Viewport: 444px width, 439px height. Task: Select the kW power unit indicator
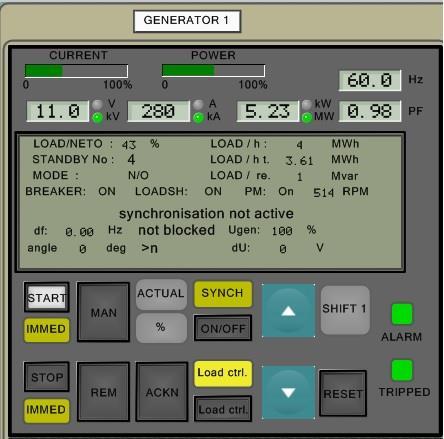[x=307, y=105]
